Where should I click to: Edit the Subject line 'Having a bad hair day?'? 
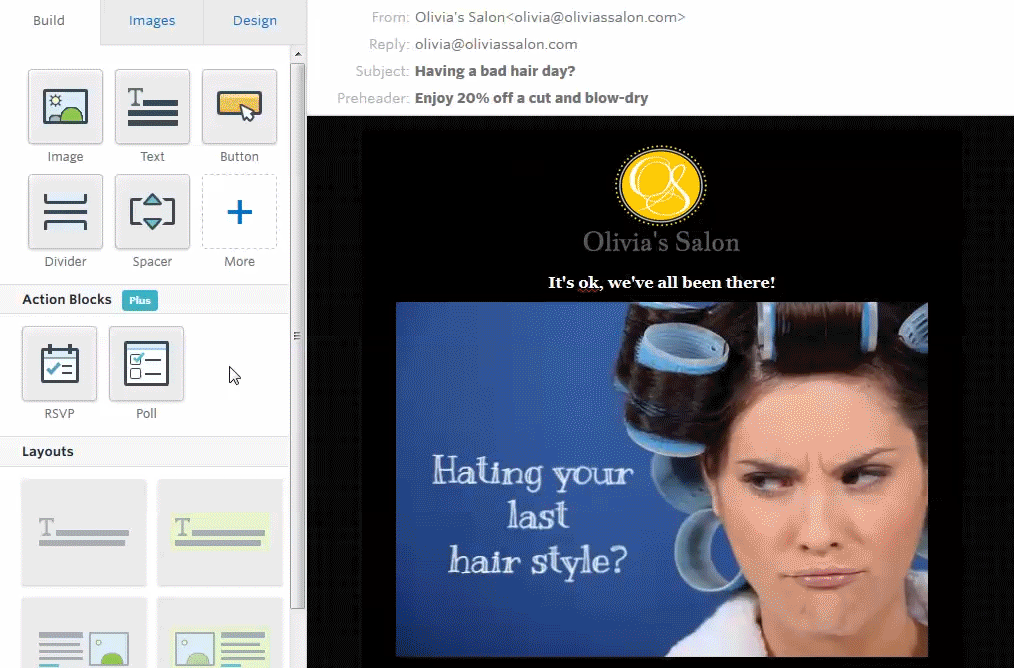tap(495, 71)
